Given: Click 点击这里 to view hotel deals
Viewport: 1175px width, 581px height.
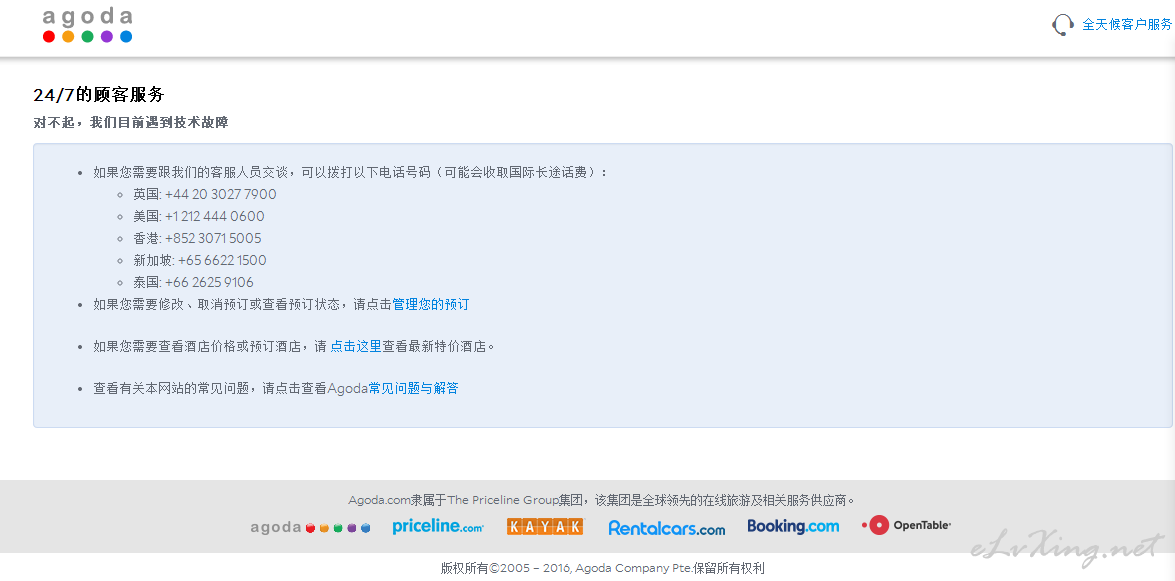Looking at the screenshot, I should 356,346.
